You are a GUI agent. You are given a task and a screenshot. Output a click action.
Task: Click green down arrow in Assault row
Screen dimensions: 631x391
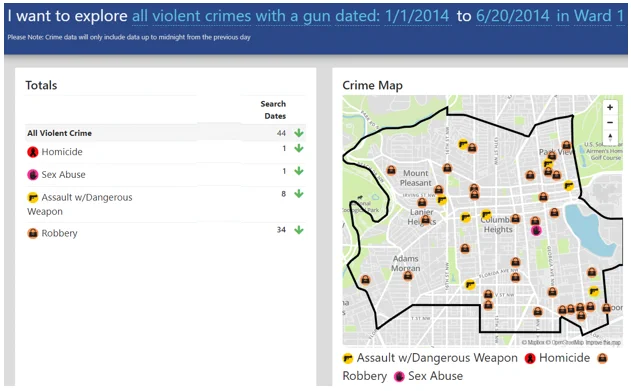[x=299, y=194]
